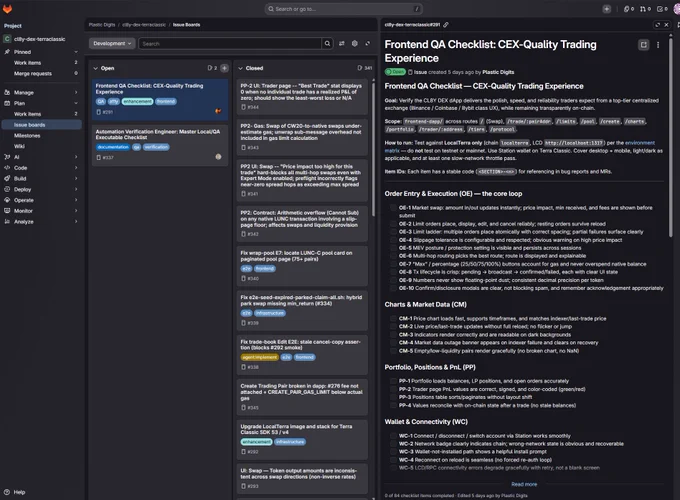
Task: Expand the Manage sidebar section
Action: (76, 92)
